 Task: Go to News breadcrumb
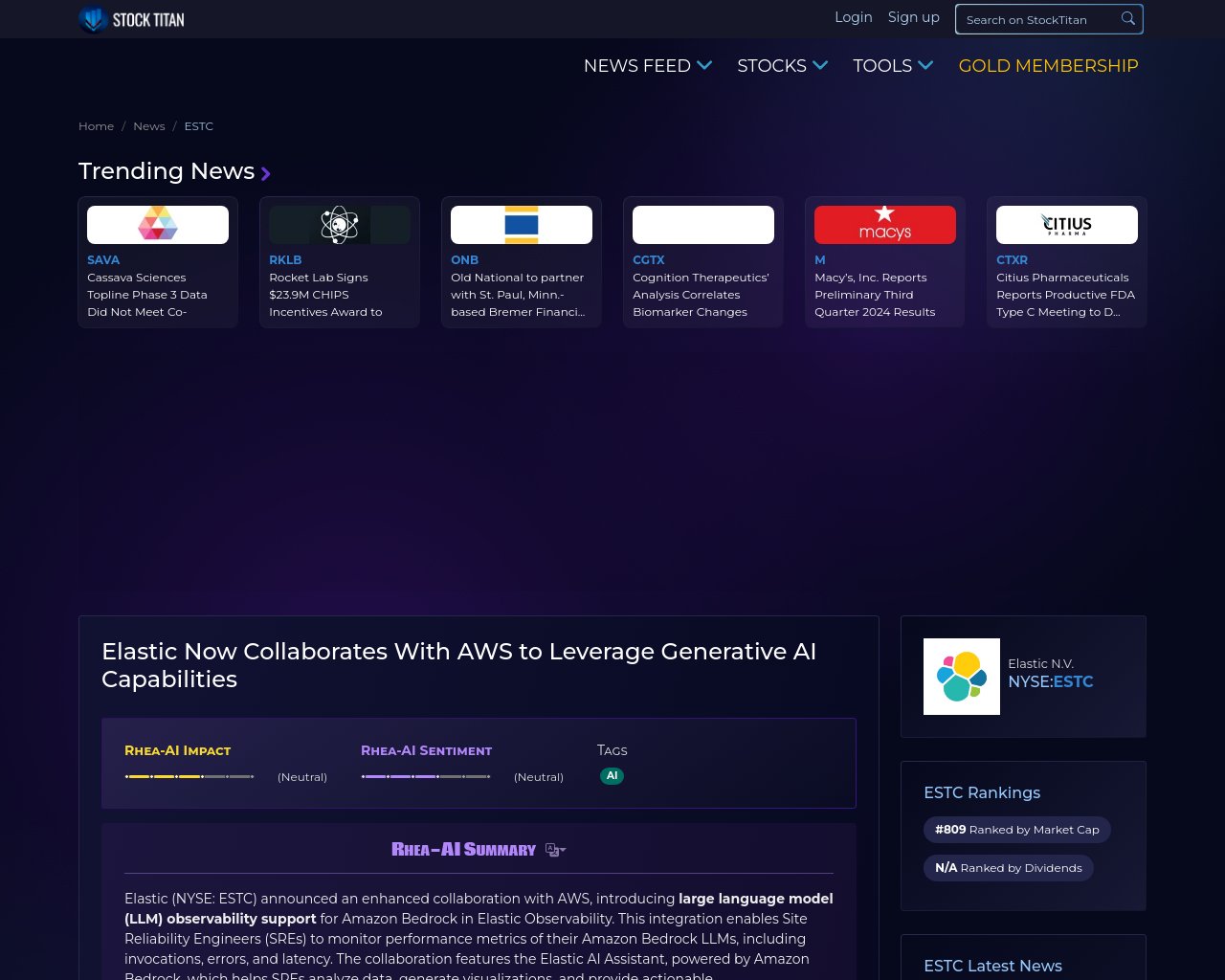point(148,126)
